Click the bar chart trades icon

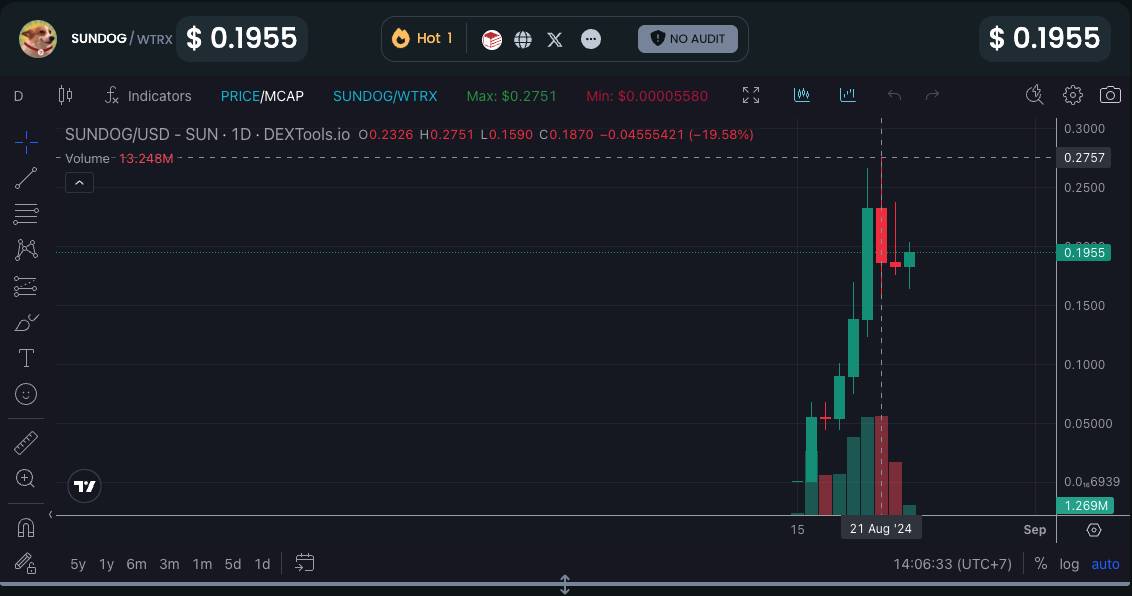point(848,95)
